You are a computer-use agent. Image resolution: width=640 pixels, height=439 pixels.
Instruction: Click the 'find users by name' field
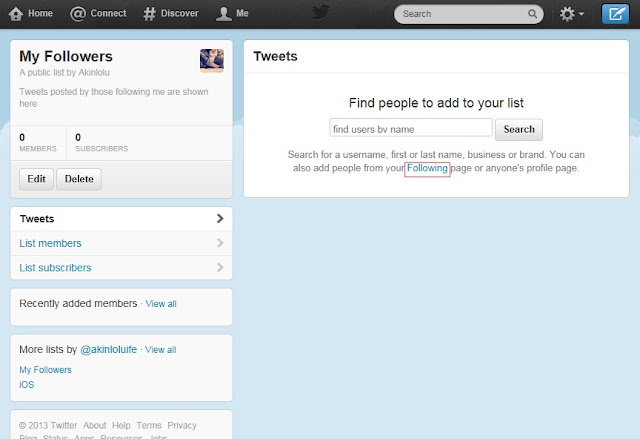411,129
